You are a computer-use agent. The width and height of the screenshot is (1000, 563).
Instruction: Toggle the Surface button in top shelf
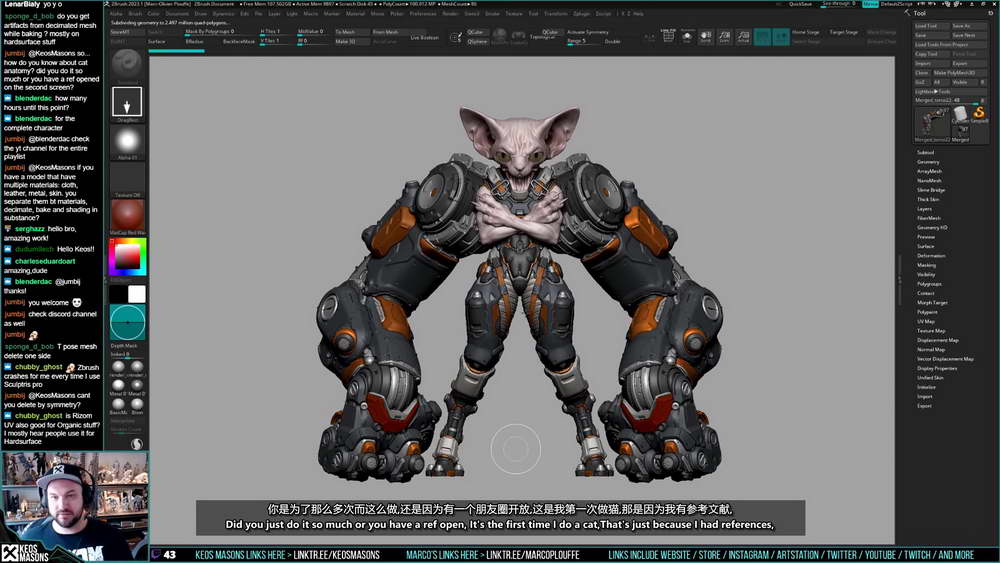coord(157,41)
